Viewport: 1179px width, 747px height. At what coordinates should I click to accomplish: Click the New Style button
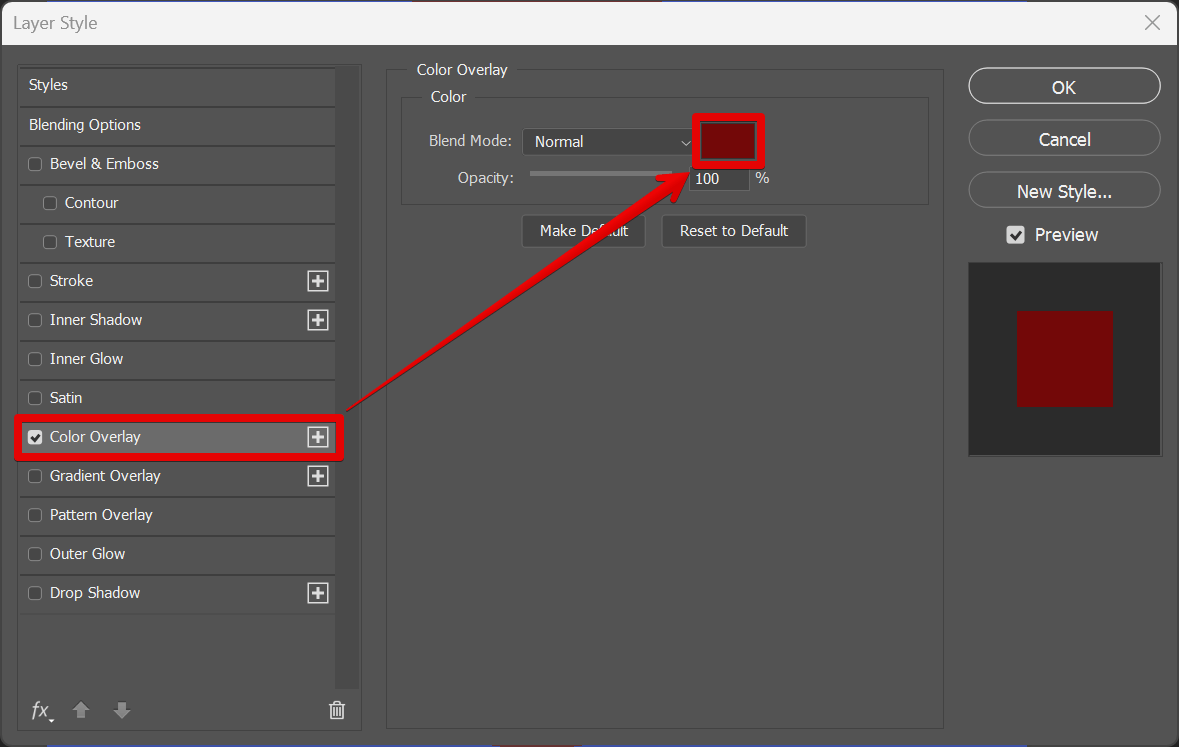click(1063, 189)
